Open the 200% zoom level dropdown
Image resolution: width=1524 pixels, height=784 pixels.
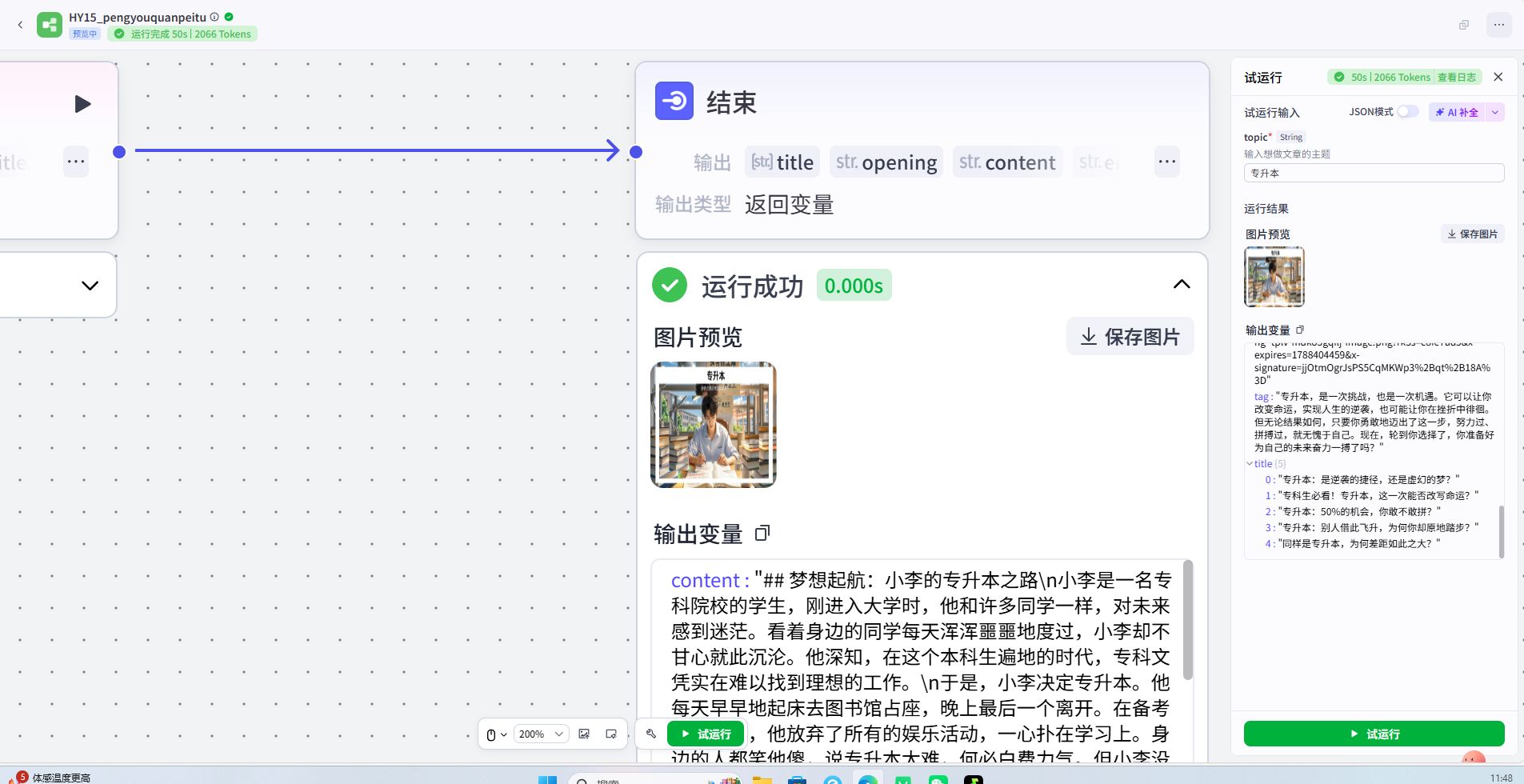542,734
